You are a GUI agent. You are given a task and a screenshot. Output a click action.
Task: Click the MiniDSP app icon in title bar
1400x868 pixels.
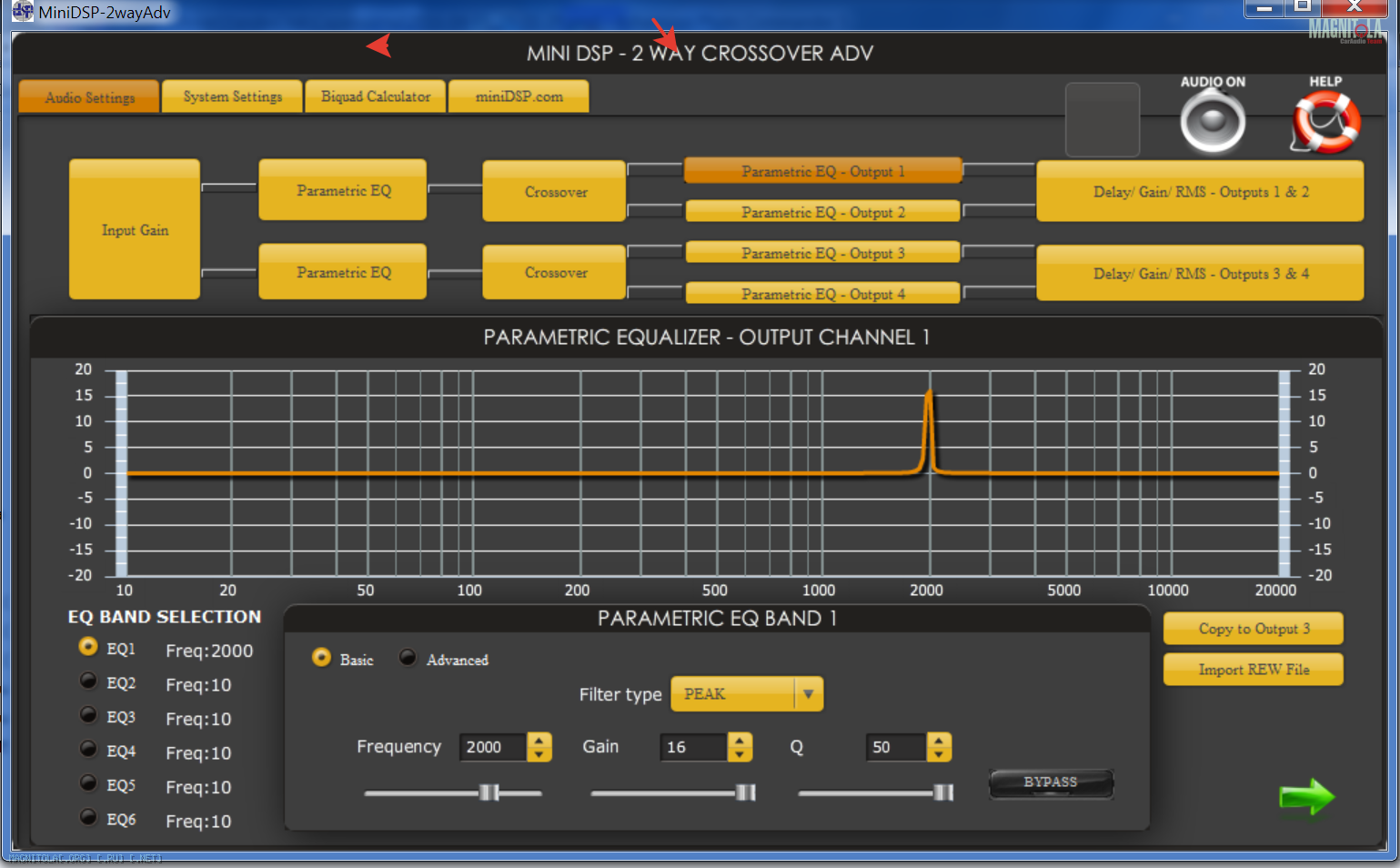point(22,12)
